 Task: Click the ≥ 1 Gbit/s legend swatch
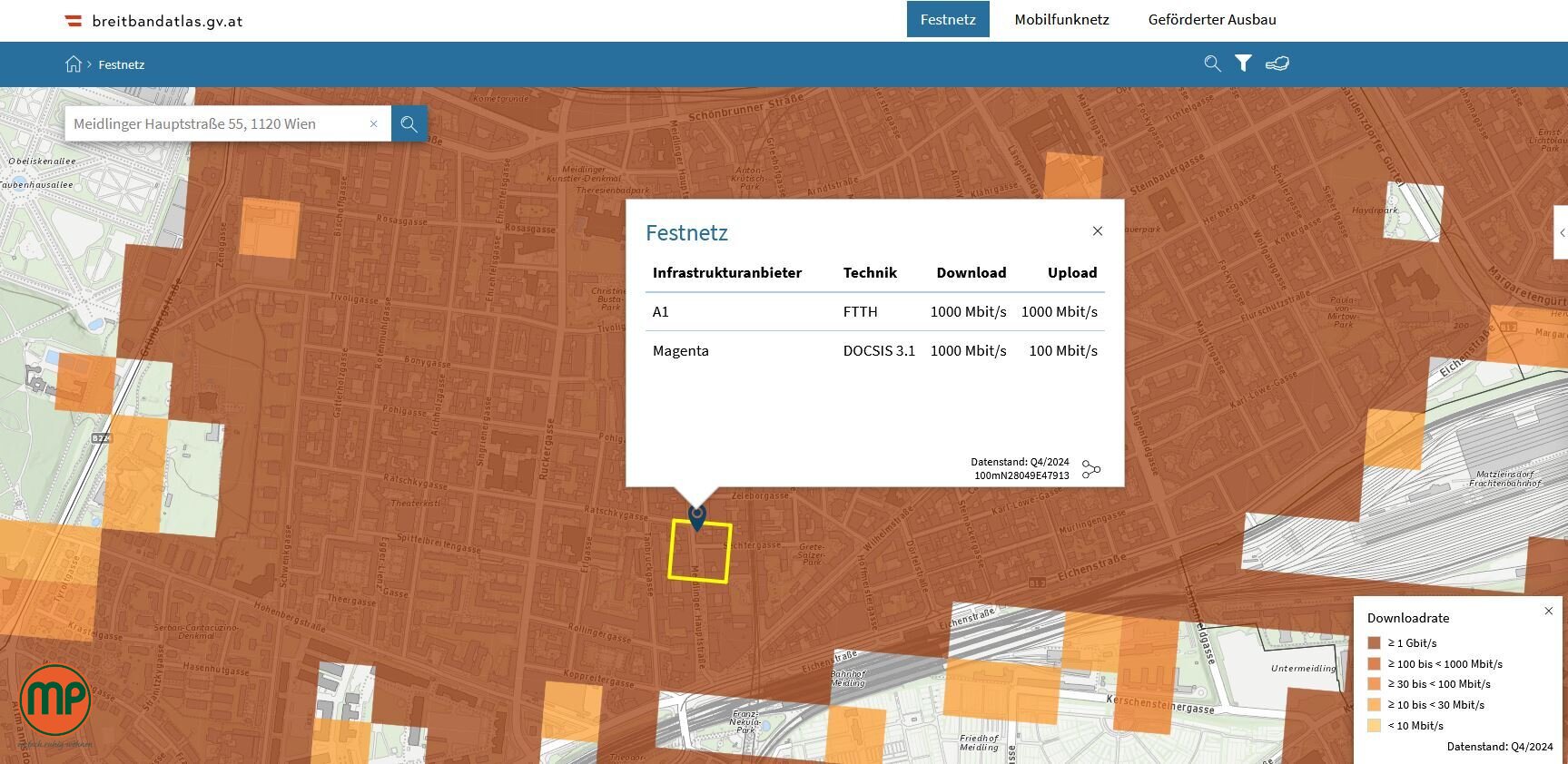point(1374,642)
